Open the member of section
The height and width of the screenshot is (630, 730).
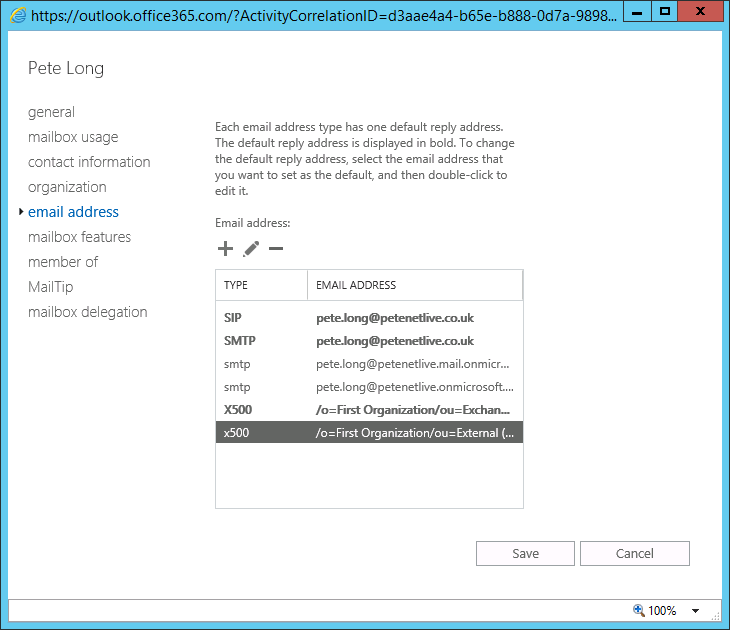click(63, 262)
